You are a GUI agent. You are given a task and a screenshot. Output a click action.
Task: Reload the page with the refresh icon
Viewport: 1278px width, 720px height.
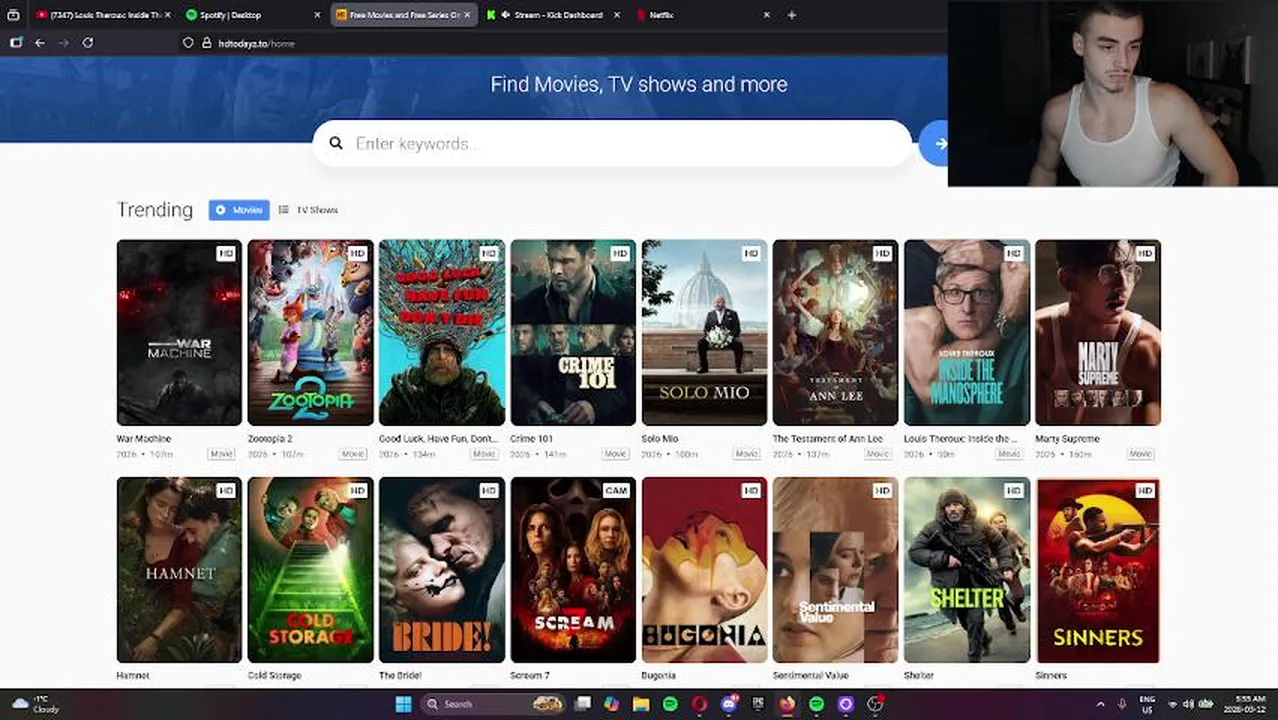coord(88,43)
